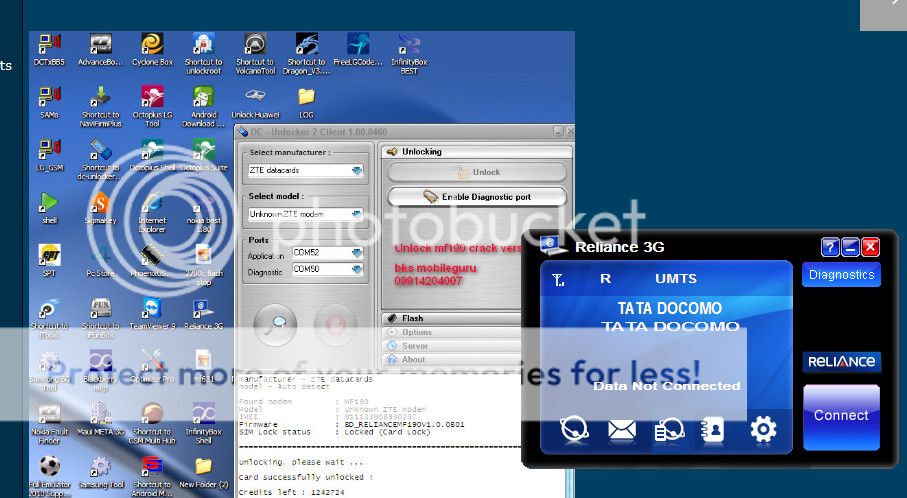Click the help question mark in Reliance 3G
Screen dimensions: 907x498
click(829, 248)
